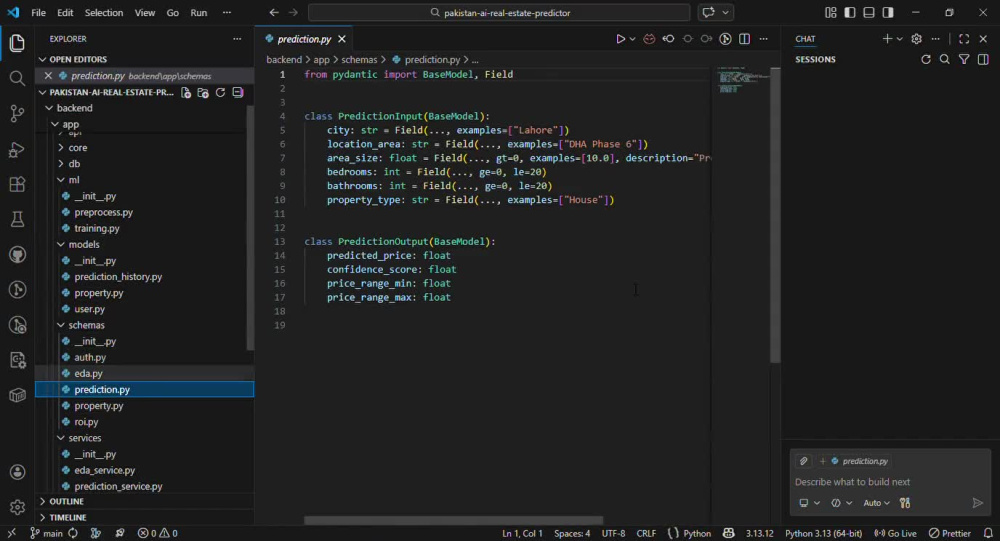
Task: Toggle the primary side bar
Action: point(849,13)
